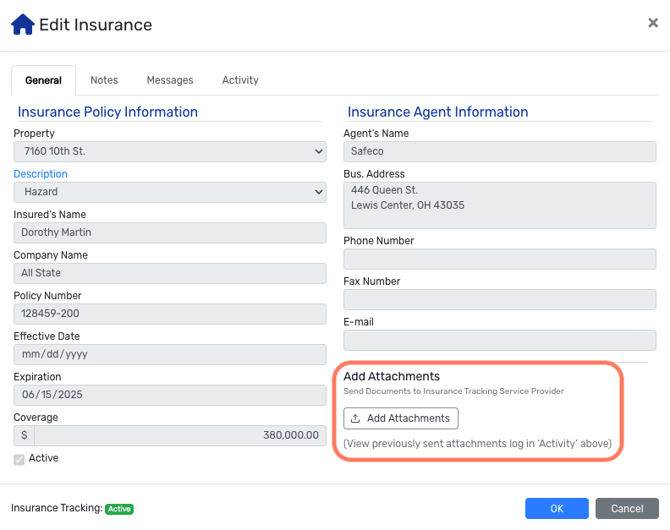Select the Company Name field with All State
The height and width of the screenshot is (530, 670).
pos(170,273)
